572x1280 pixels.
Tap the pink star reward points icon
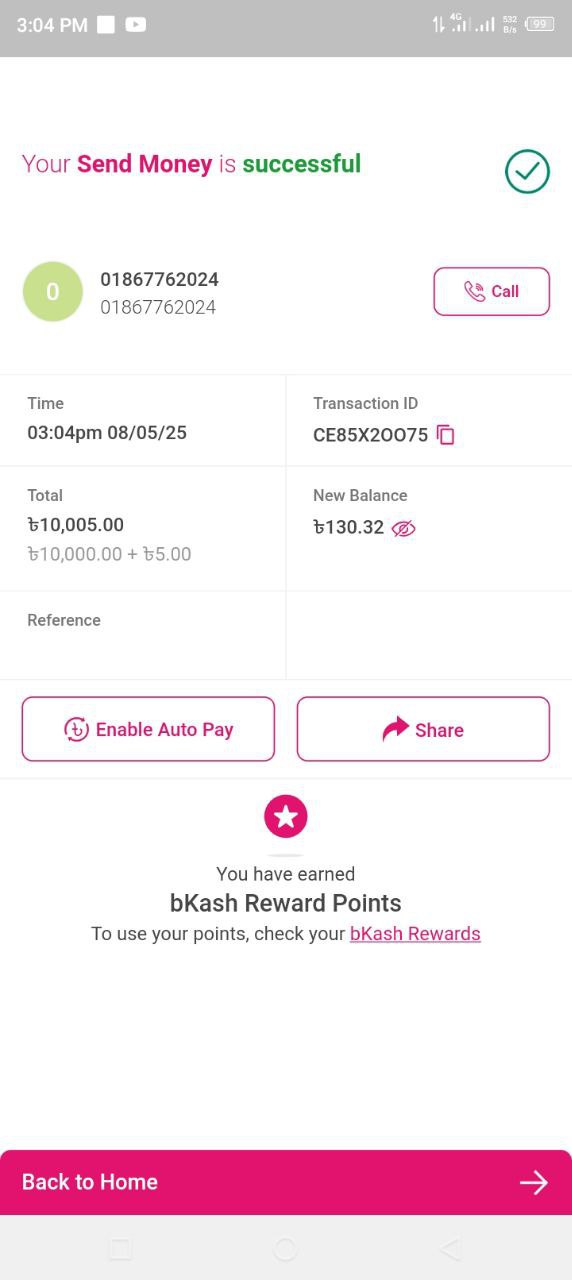click(286, 817)
